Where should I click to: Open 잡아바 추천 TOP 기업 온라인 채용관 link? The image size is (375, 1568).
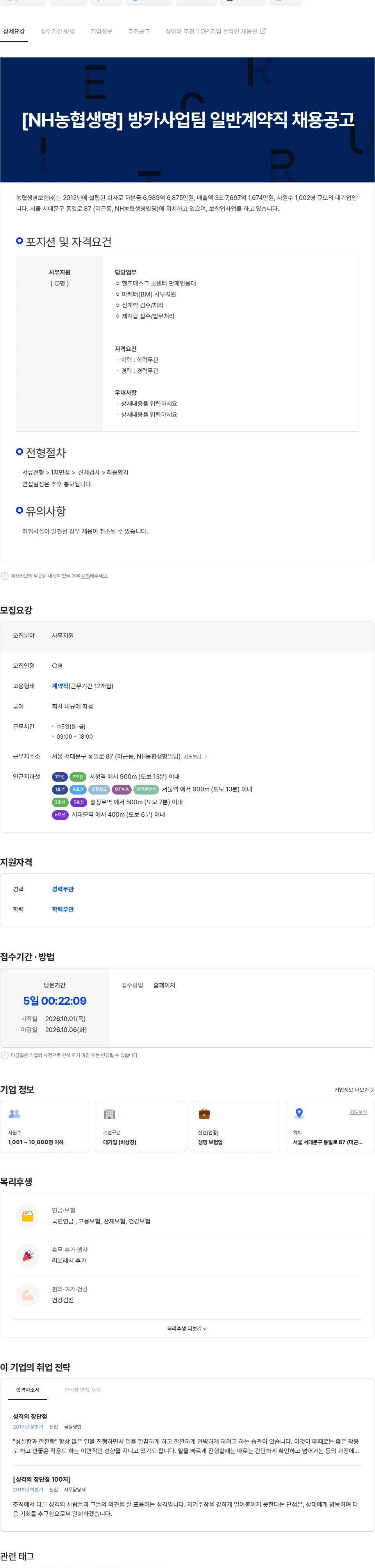tap(211, 31)
